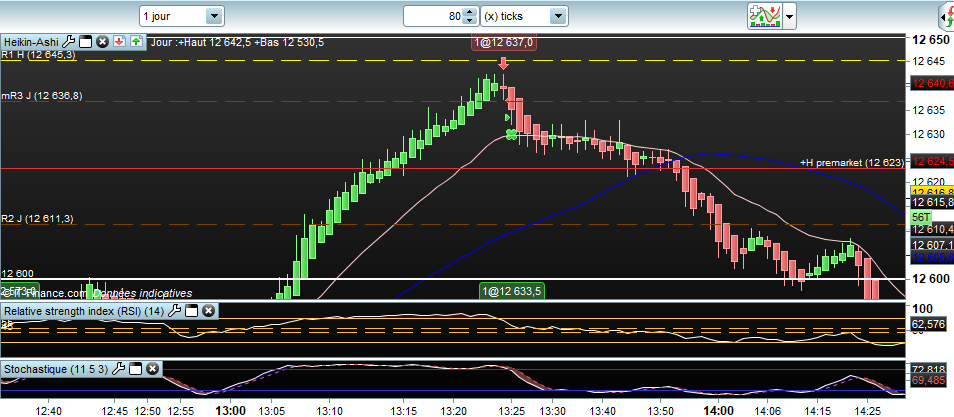Click the green 56T countdown tag
The width and height of the screenshot is (954, 417).
921,217
